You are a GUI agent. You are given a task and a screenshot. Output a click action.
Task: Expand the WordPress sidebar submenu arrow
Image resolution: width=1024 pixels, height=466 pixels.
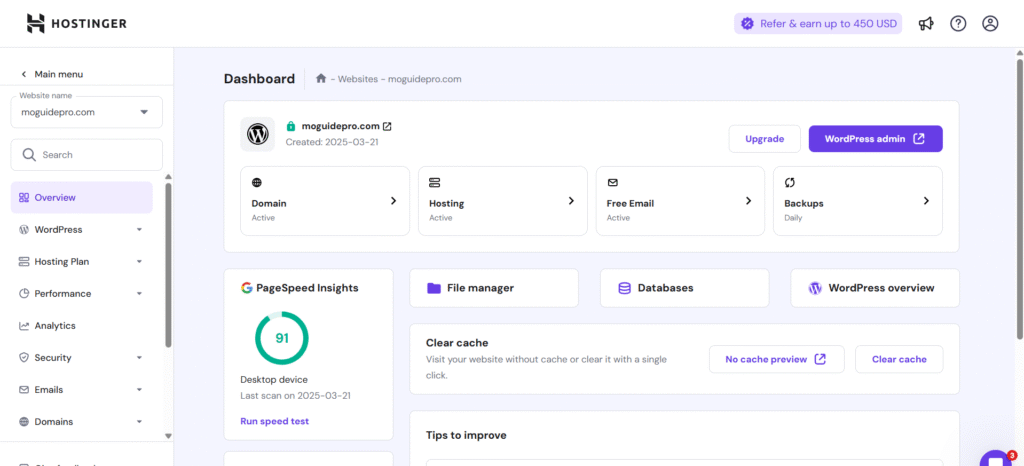click(x=139, y=230)
